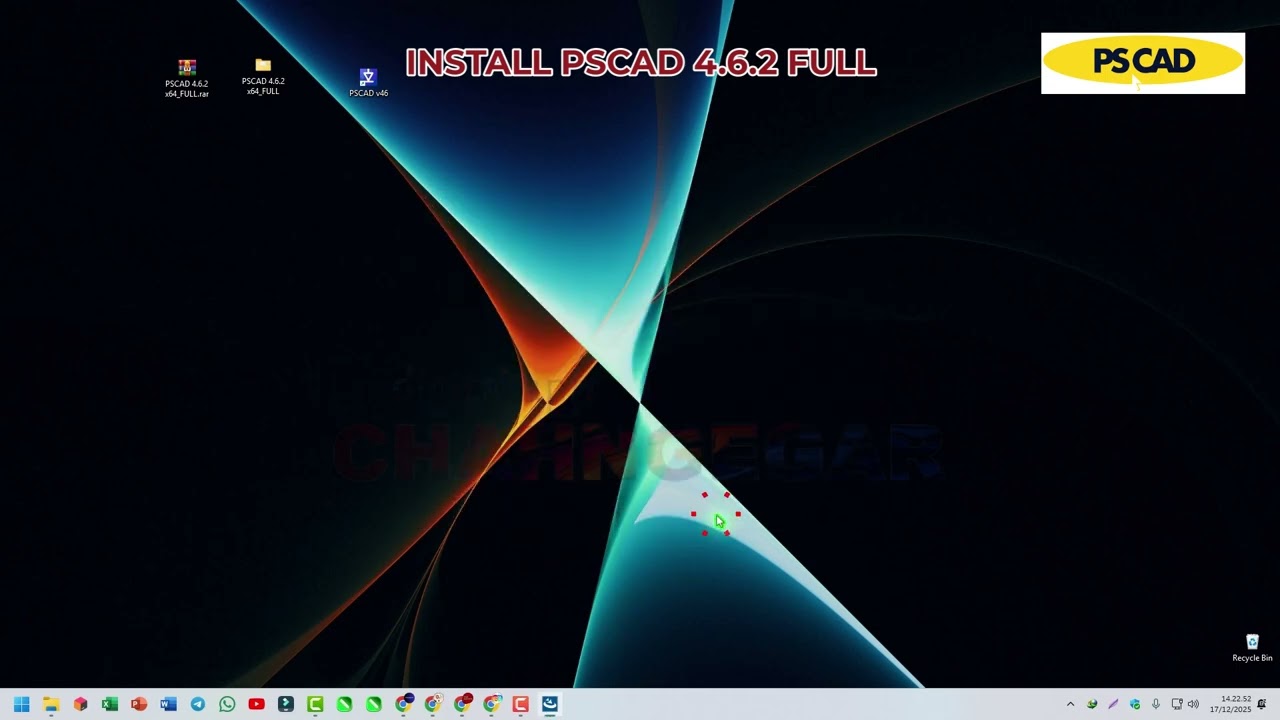Image resolution: width=1280 pixels, height=720 pixels.
Task: Open WhatsApp from the taskbar
Action: (227, 704)
